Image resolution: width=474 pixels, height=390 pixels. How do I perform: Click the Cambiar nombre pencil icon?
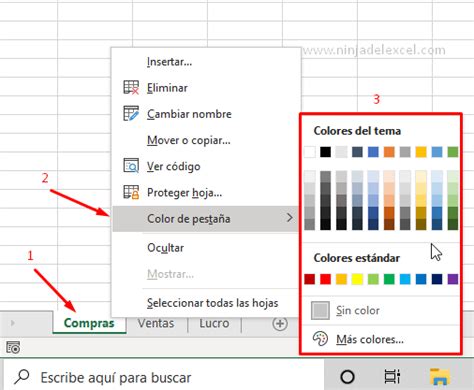[x=131, y=113]
